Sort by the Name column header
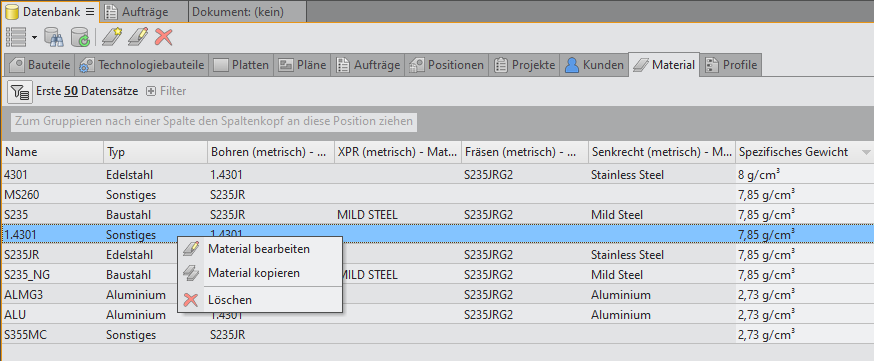 pyautogui.click(x=52, y=152)
